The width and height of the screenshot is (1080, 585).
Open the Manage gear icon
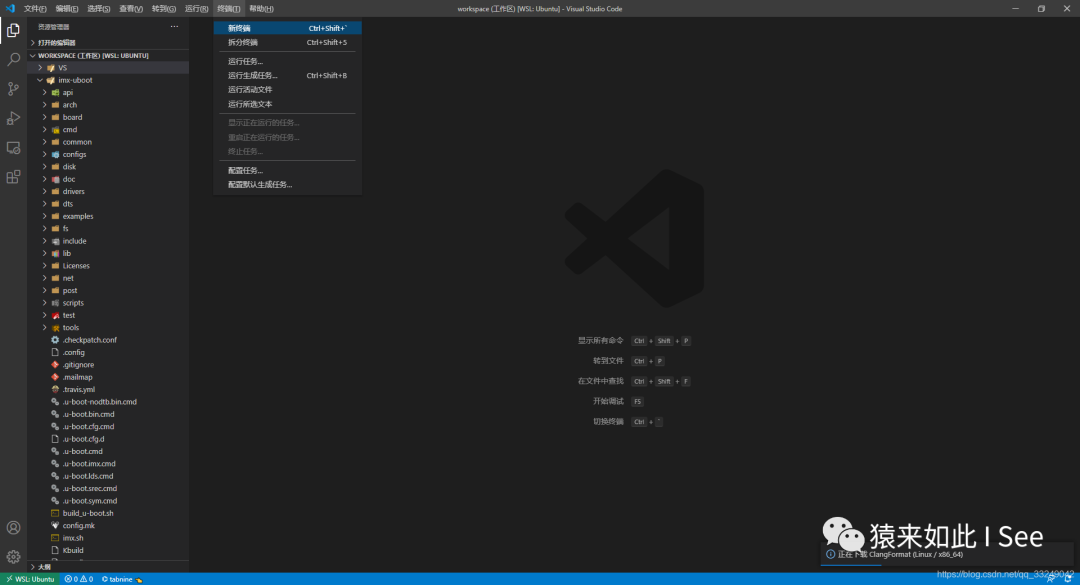[13, 557]
